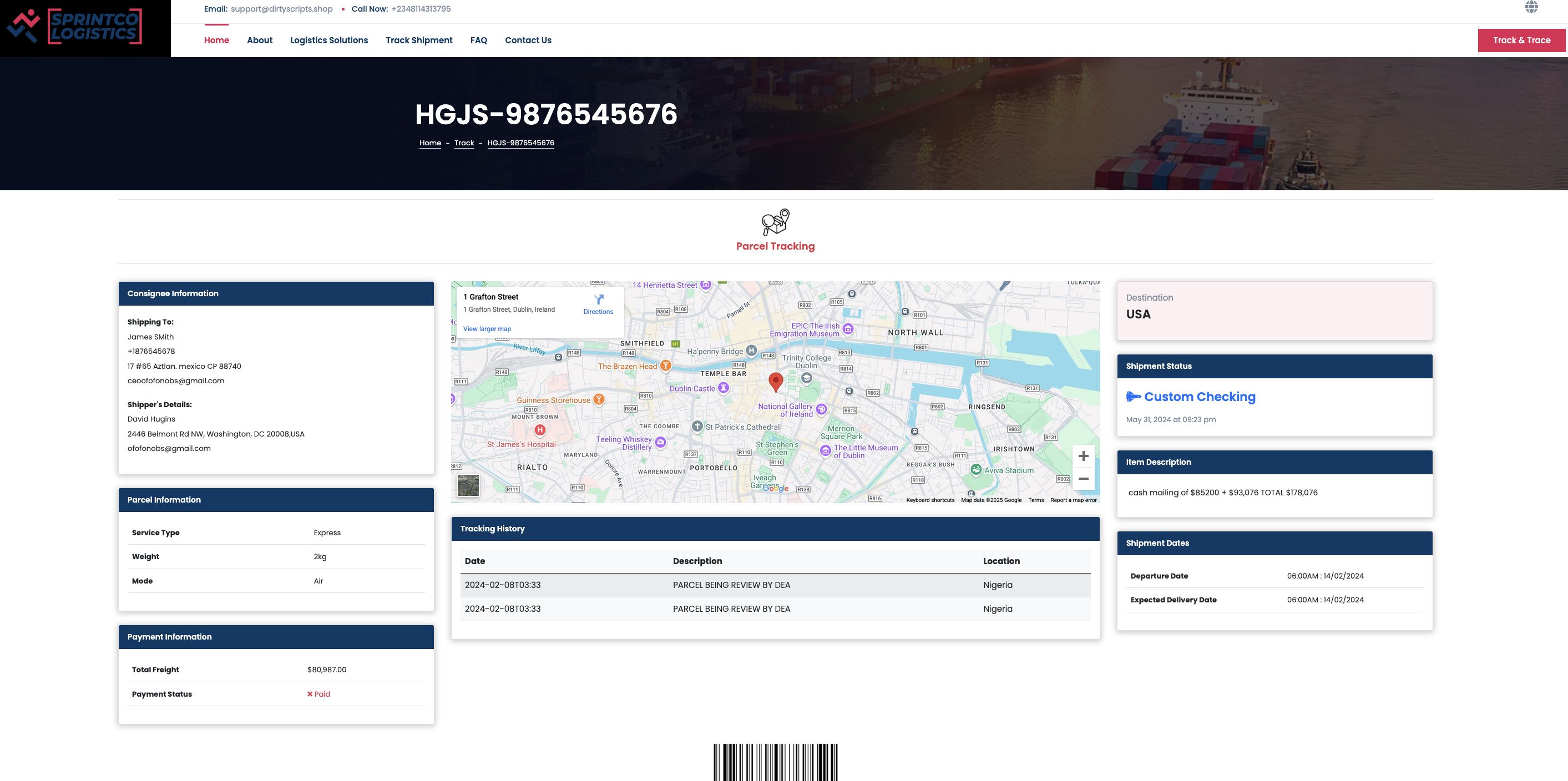Viewport: 1568px width, 781px height.
Task: Click the Parcel Tracking box icon
Action: (775, 222)
